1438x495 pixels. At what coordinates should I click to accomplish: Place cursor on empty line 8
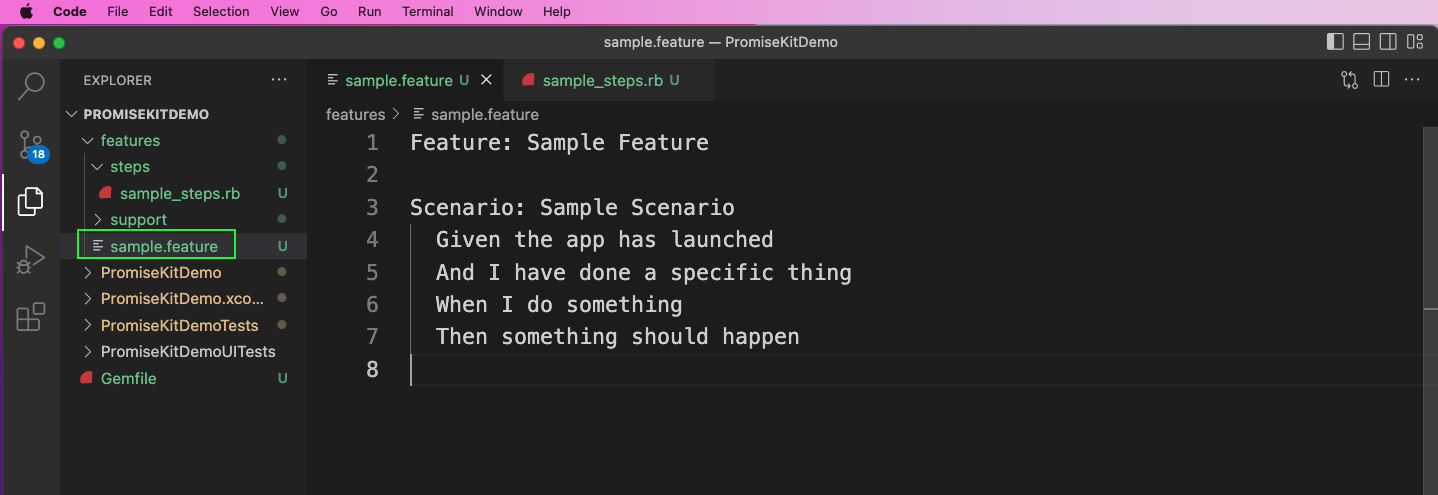point(916,369)
